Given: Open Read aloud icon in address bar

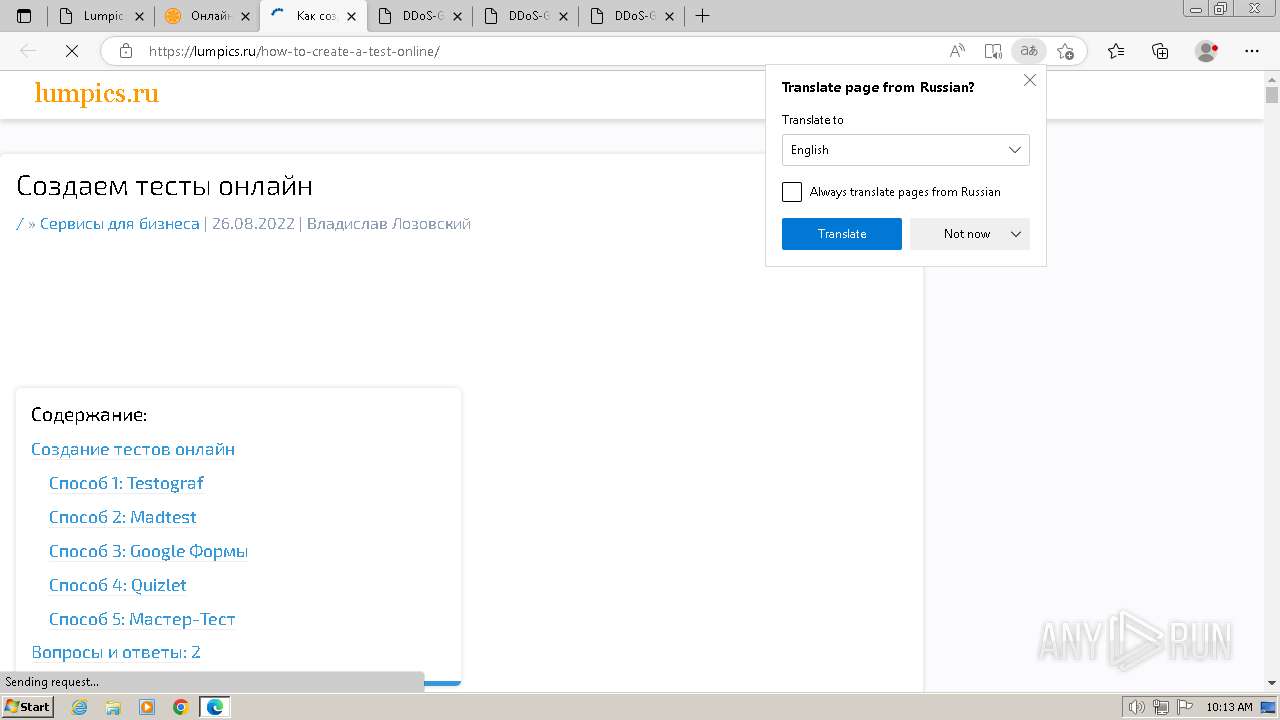Looking at the screenshot, I should (957, 51).
